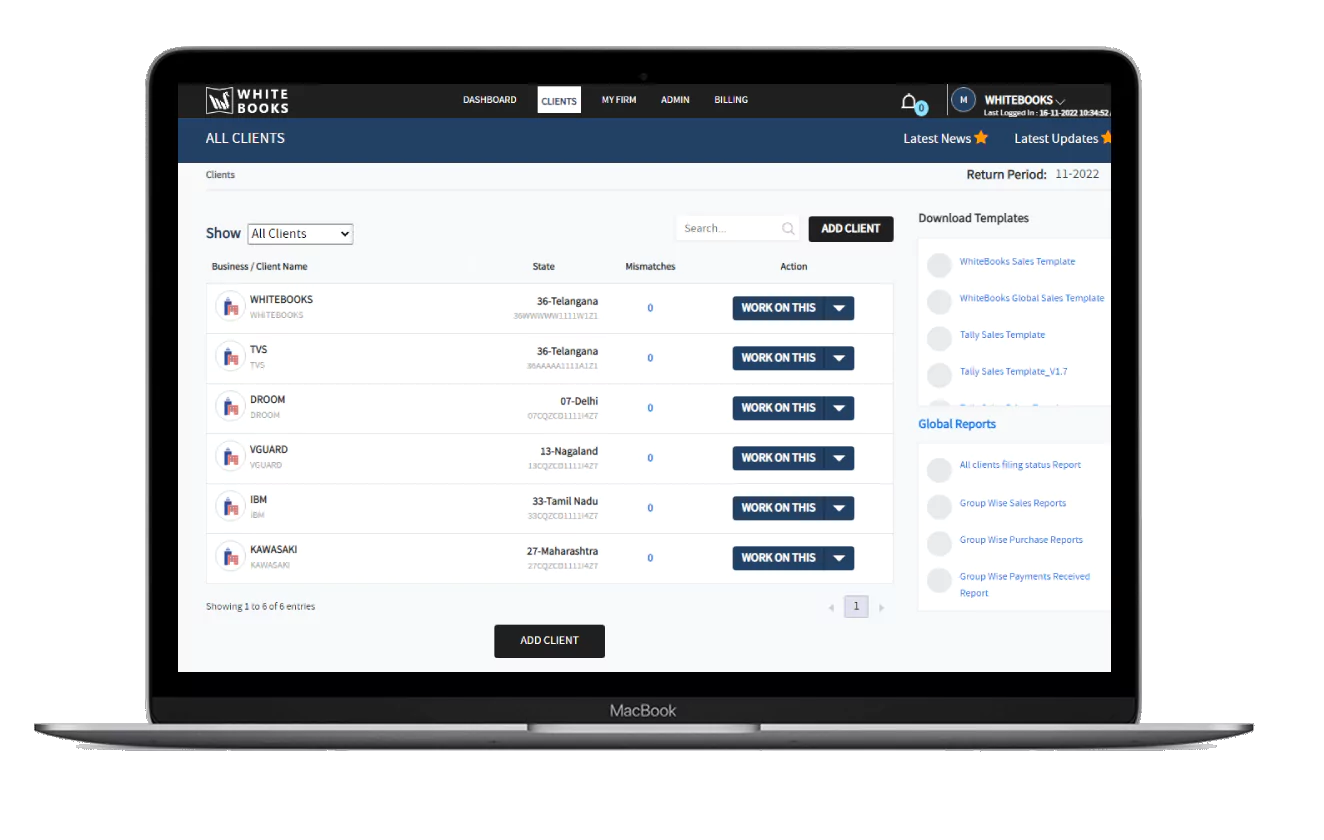The height and width of the screenshot is (840, 1324).
Task: Expand WORK ON THIS arrow for VGUARD
Action: tap(839, 458)
